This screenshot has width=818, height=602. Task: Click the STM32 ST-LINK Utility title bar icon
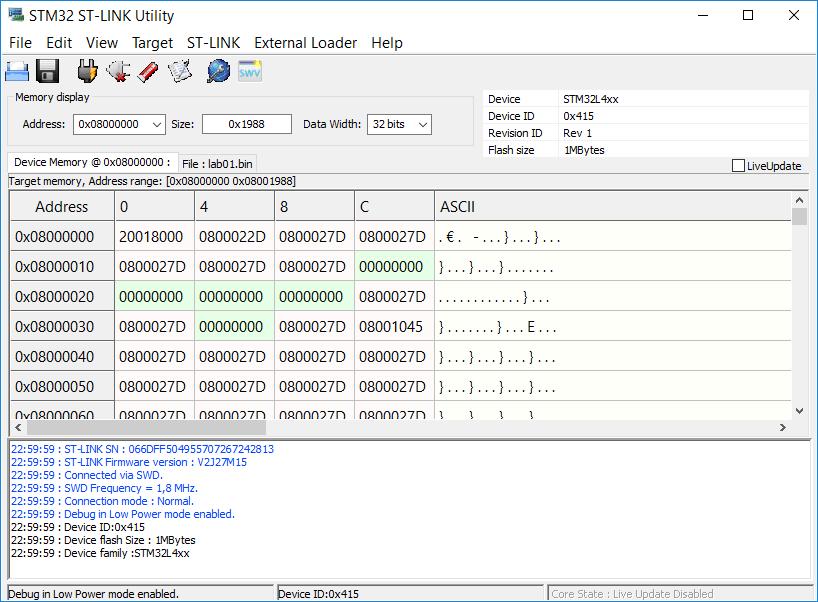(16, 15)
